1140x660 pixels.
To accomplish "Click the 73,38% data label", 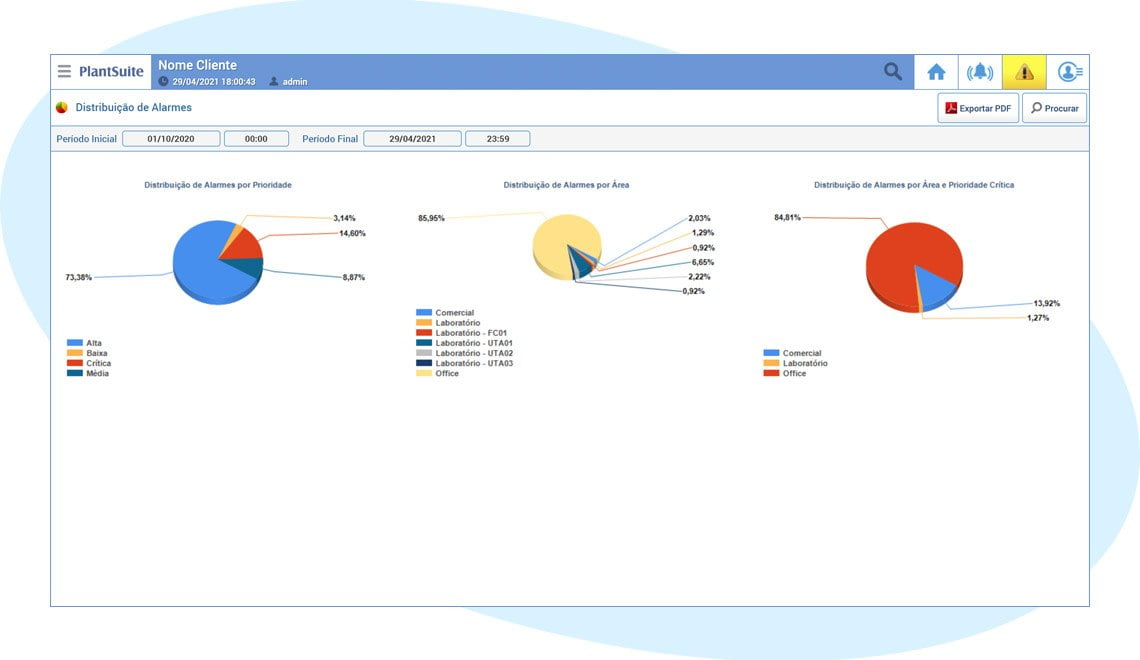I will click(79, 277).
